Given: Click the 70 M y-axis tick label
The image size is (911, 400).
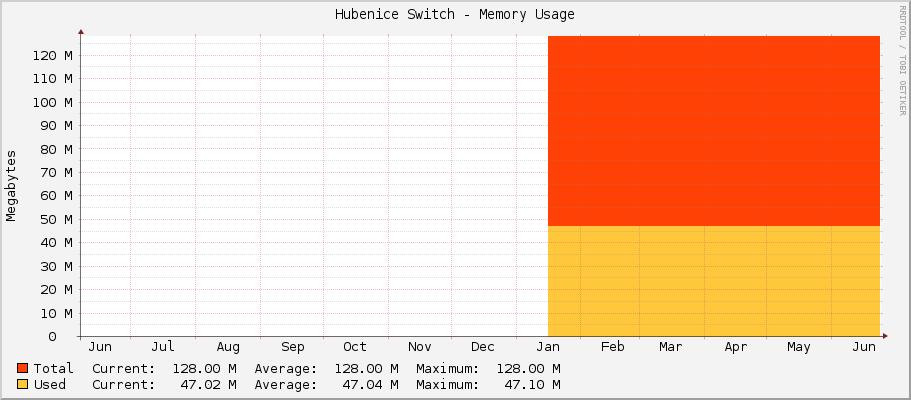Looking at the screenshot, I should [57, 173].
